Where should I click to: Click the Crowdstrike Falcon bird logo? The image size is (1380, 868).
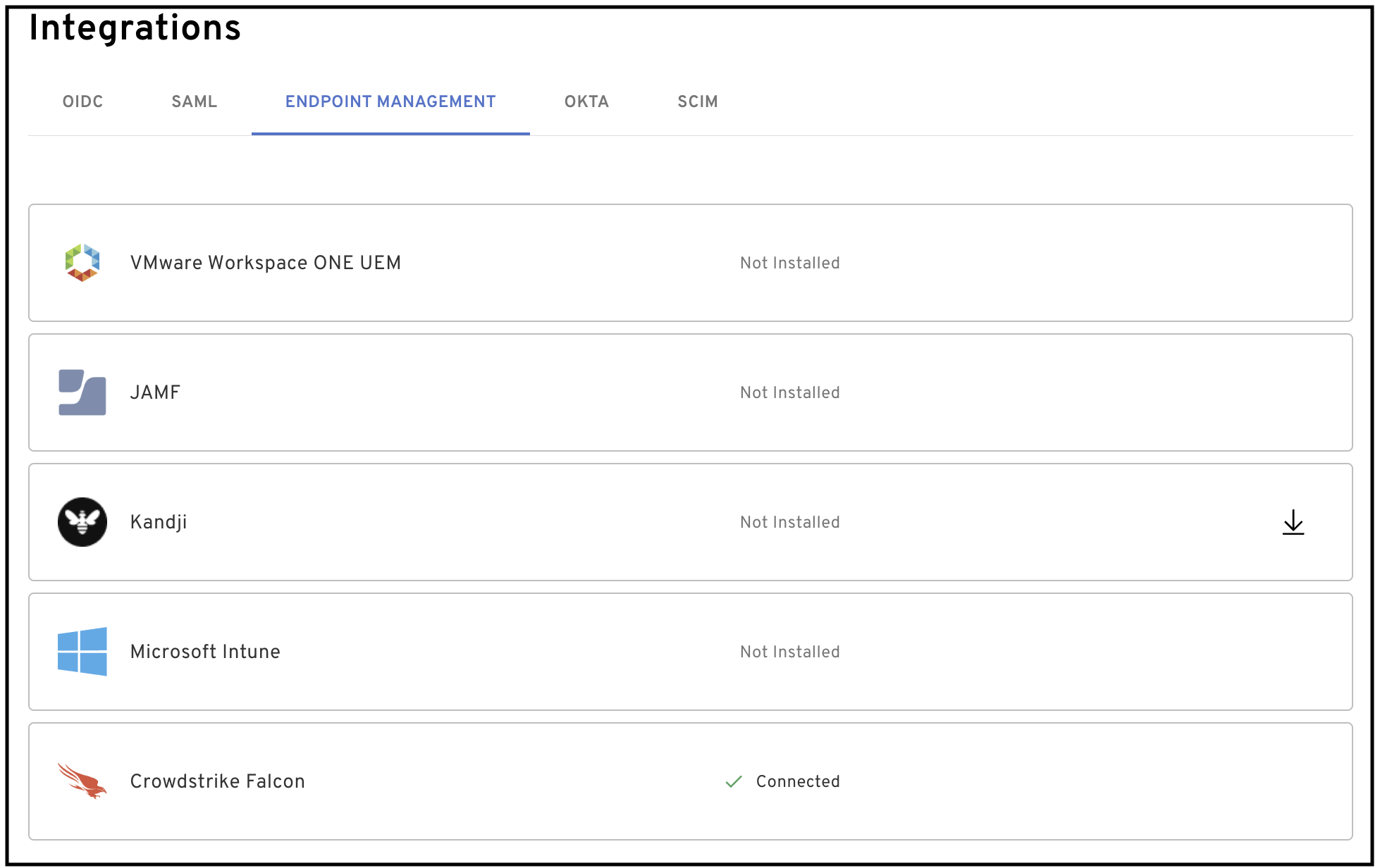coord(82,781)
